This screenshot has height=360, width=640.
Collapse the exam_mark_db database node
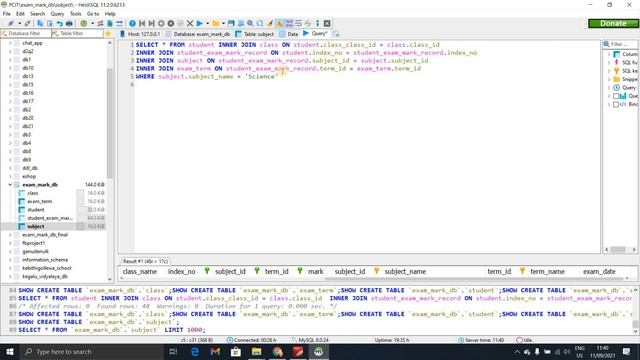coord(10,184)
